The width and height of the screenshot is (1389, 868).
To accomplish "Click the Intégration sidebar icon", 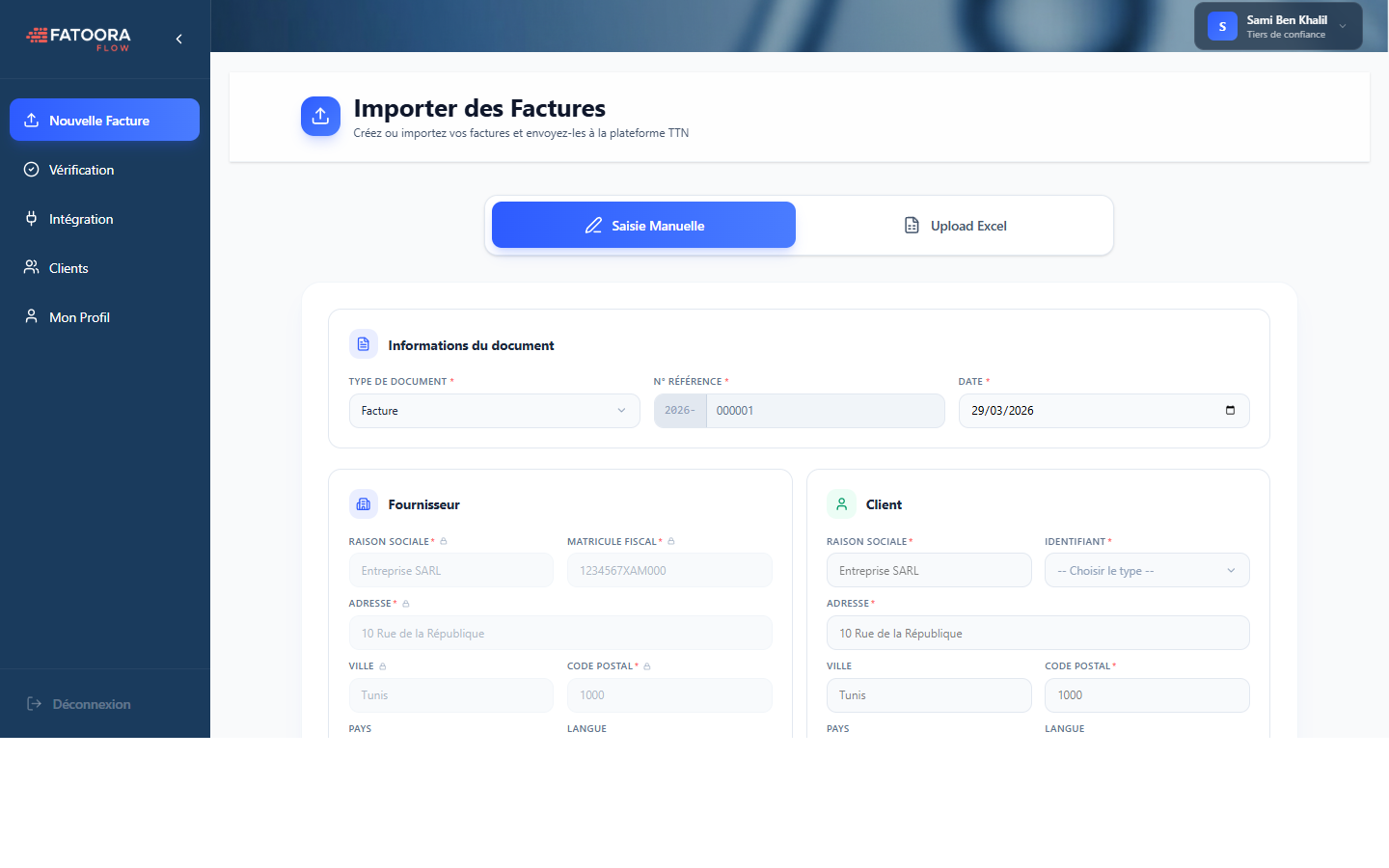I will point(30,219).
